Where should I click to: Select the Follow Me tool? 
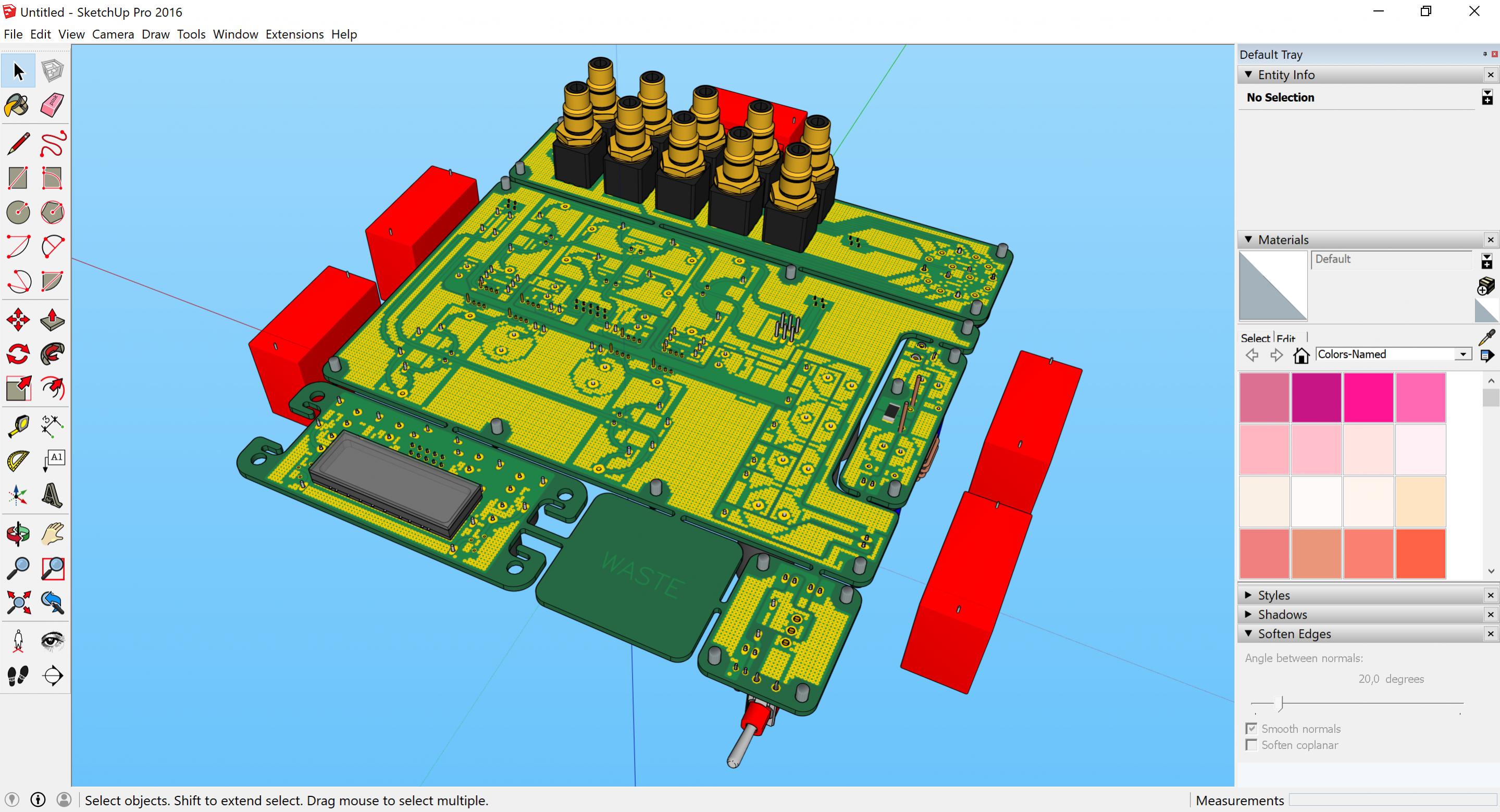(53, 354)
